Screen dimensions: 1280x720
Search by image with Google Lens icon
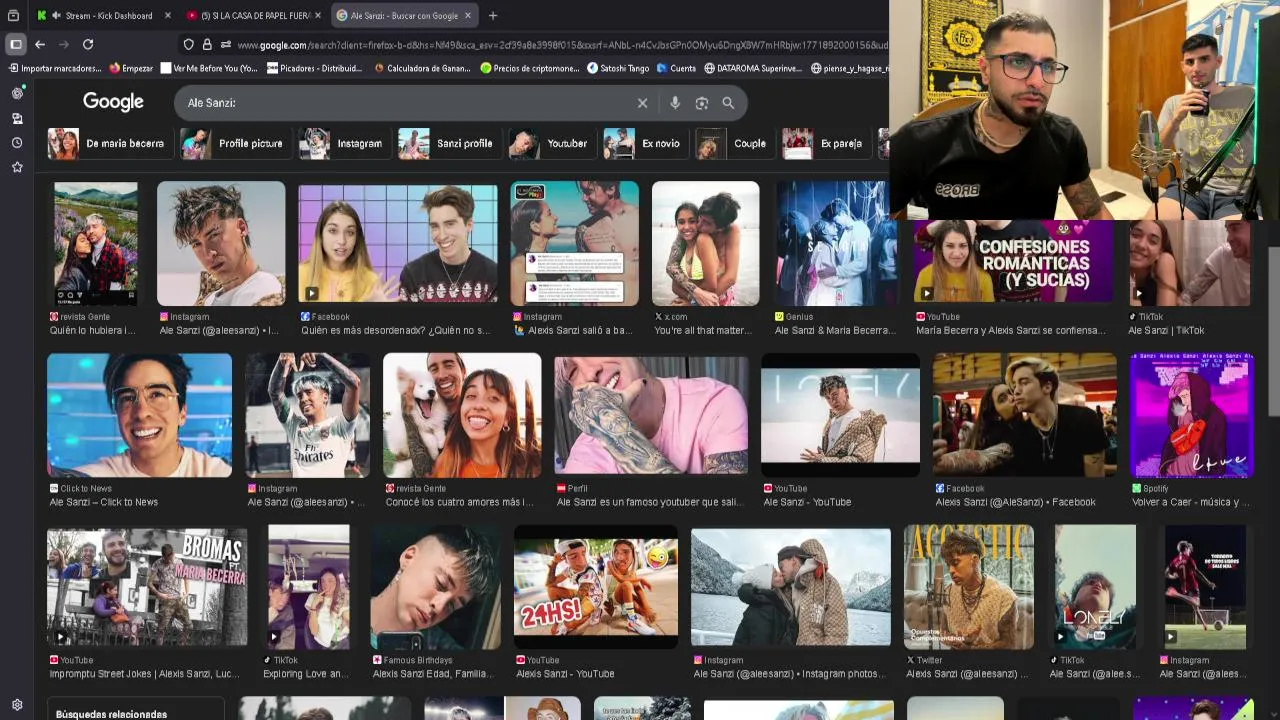(702, 103)
